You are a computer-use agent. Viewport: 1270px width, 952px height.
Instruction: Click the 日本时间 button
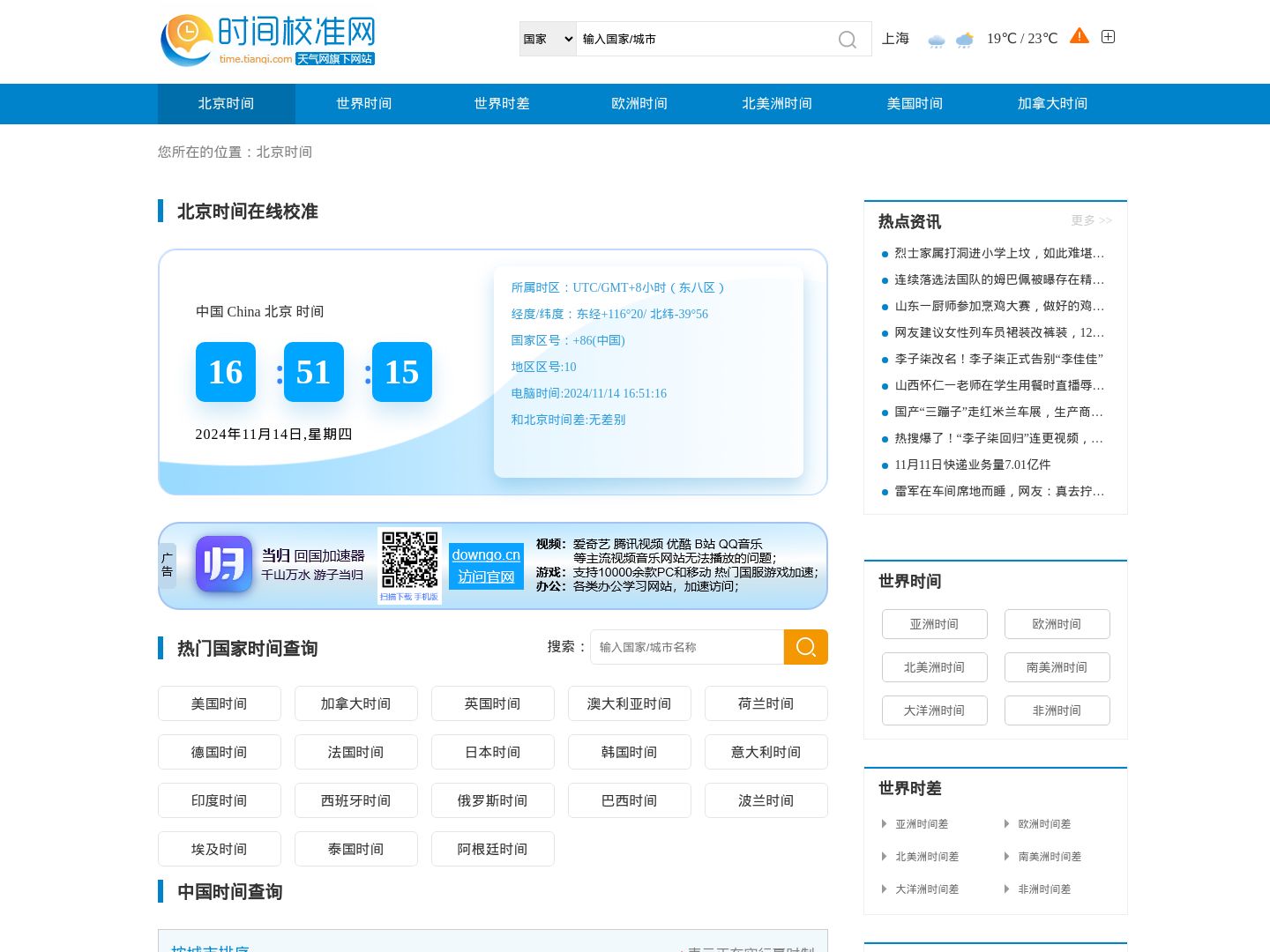(x=493, y=752)
